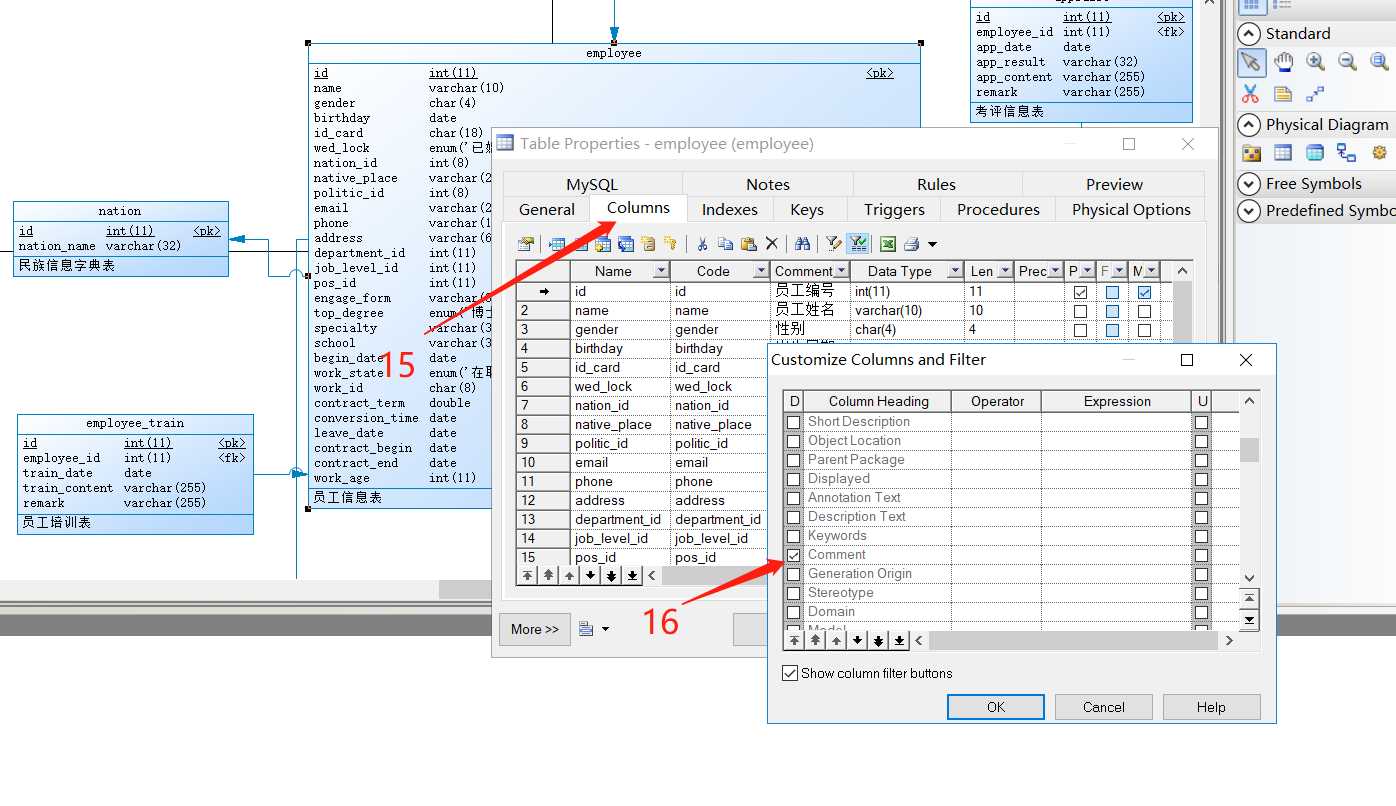Select the View tool in Physical Diagram
This screenshot has width=1396, height=806.
click(x=1315, y=153)
